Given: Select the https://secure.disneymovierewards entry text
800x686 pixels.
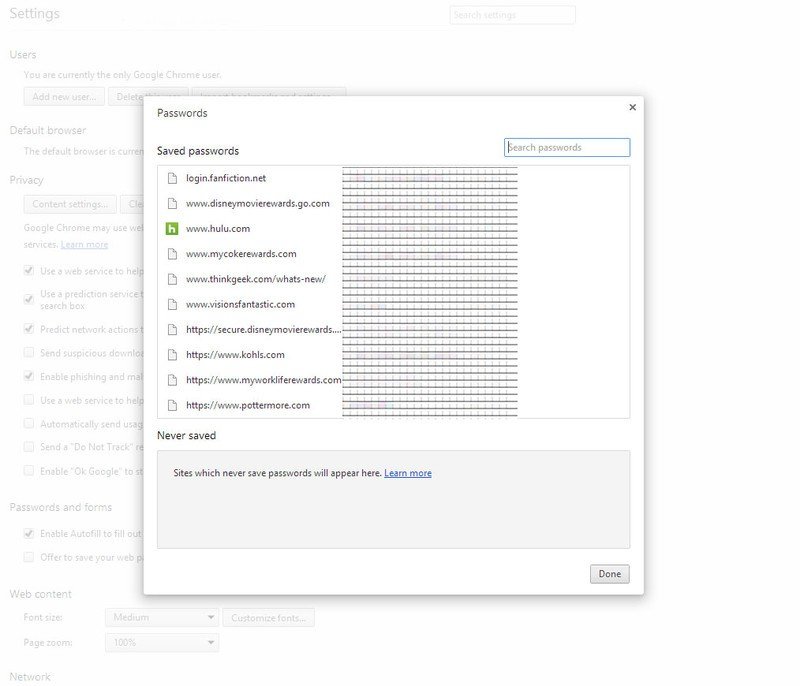Looking at the screenshot, I should click(x=263, y=329).
